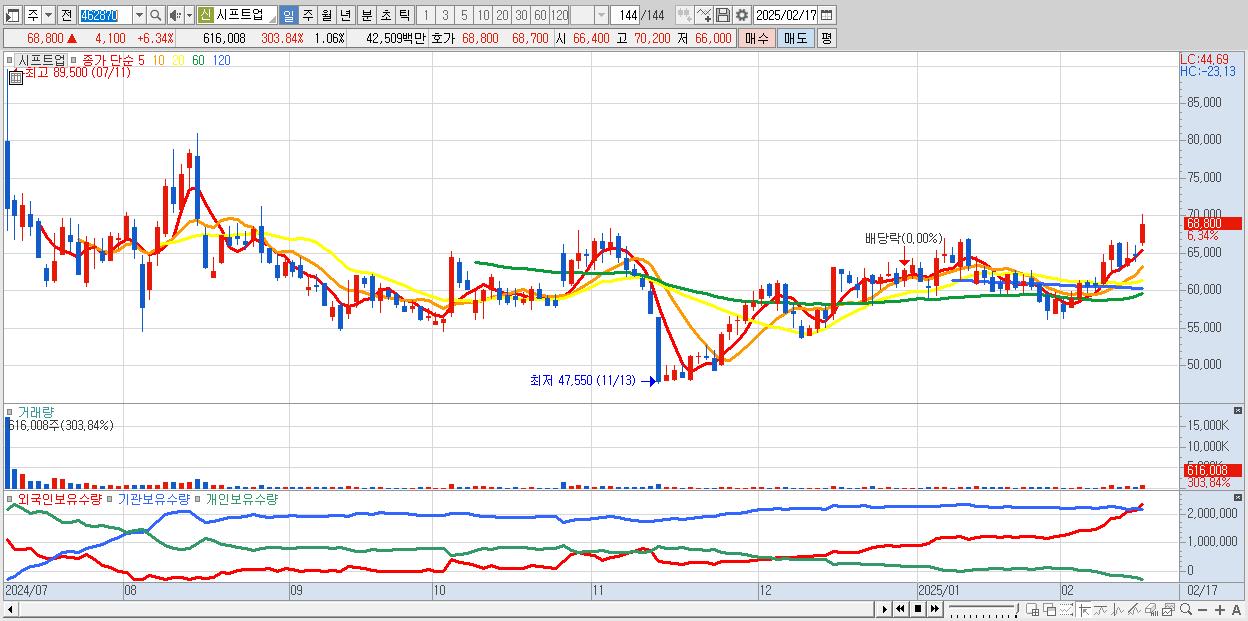Open the dropdown next to speaker icon
The height and width of the screenshot is (621, 1248).
click(x=188, y=15)
